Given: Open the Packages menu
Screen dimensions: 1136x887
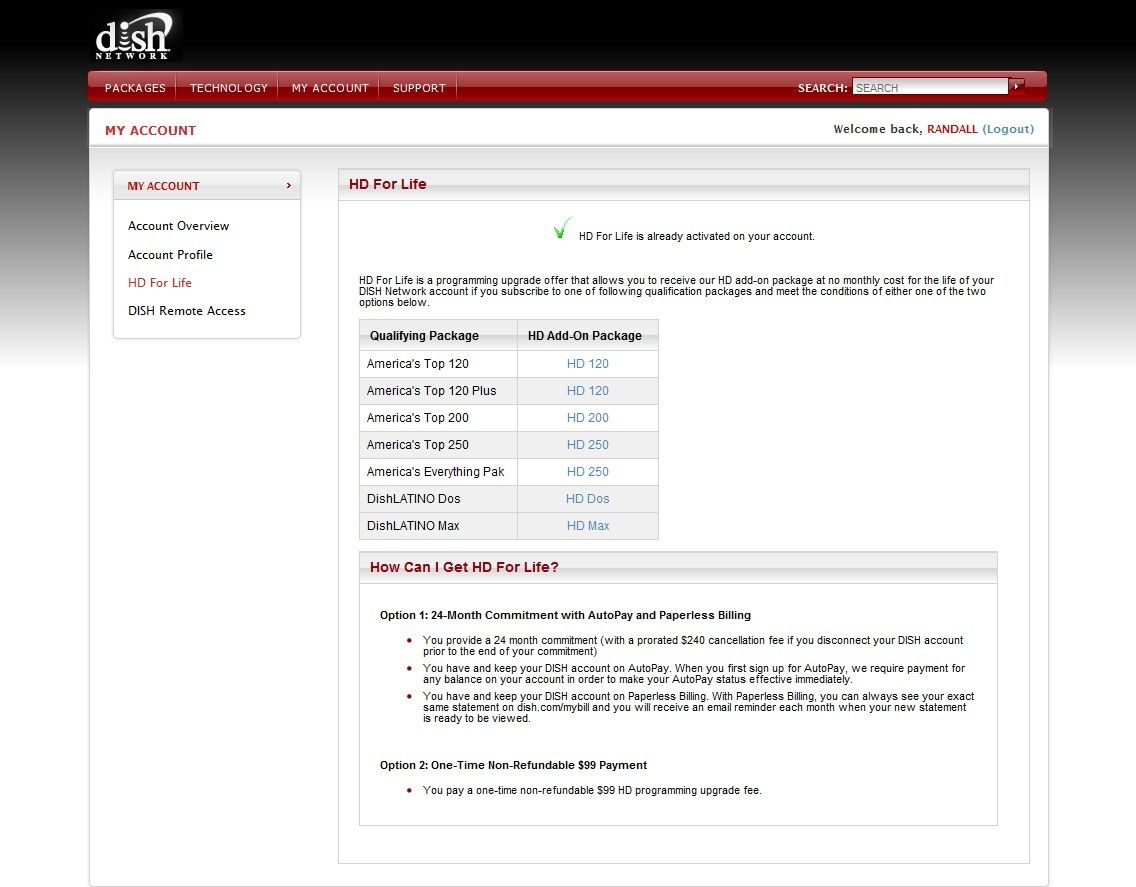Looking at the screenshot, I should coord(135,88).
